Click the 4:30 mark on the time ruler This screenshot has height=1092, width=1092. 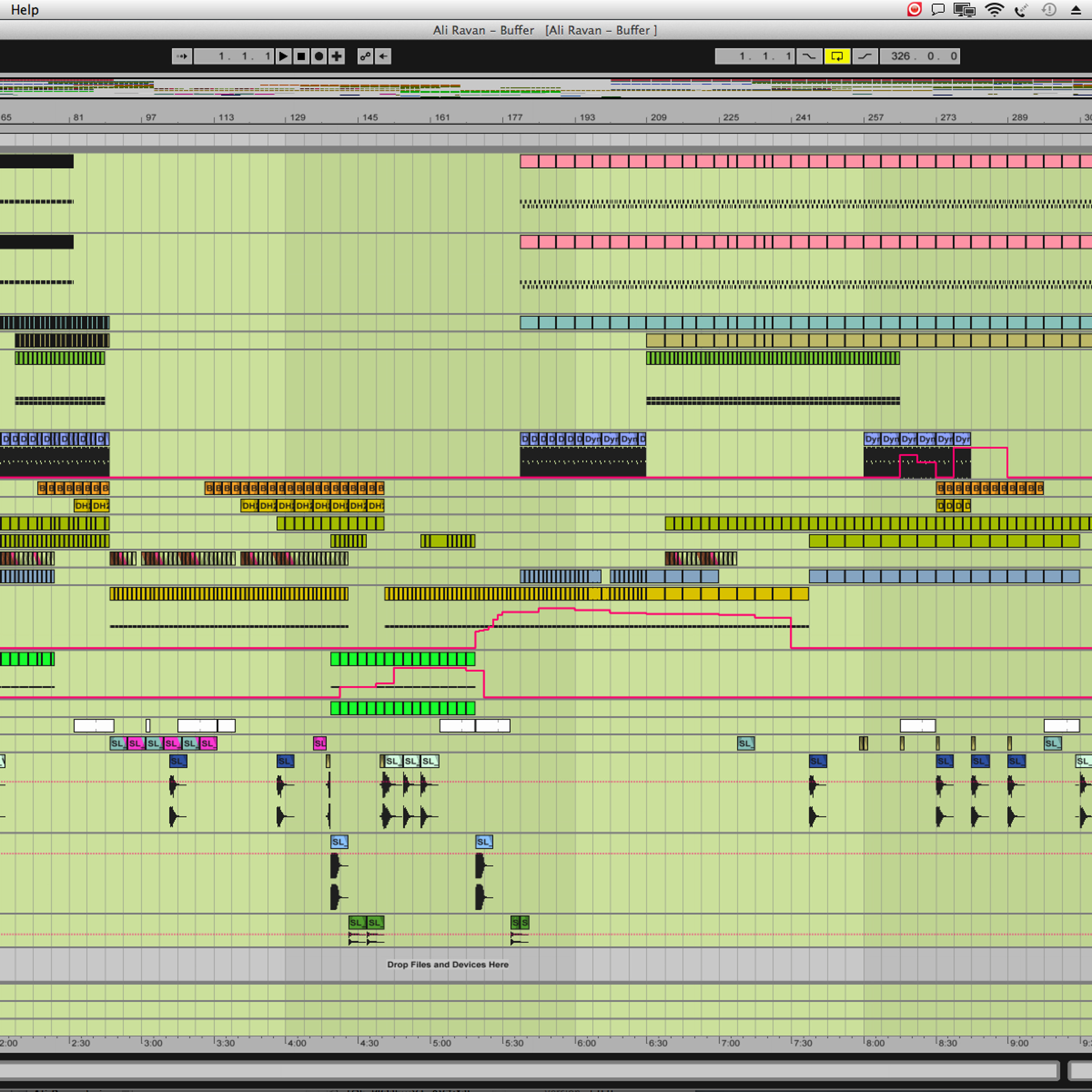[369, 1043]
